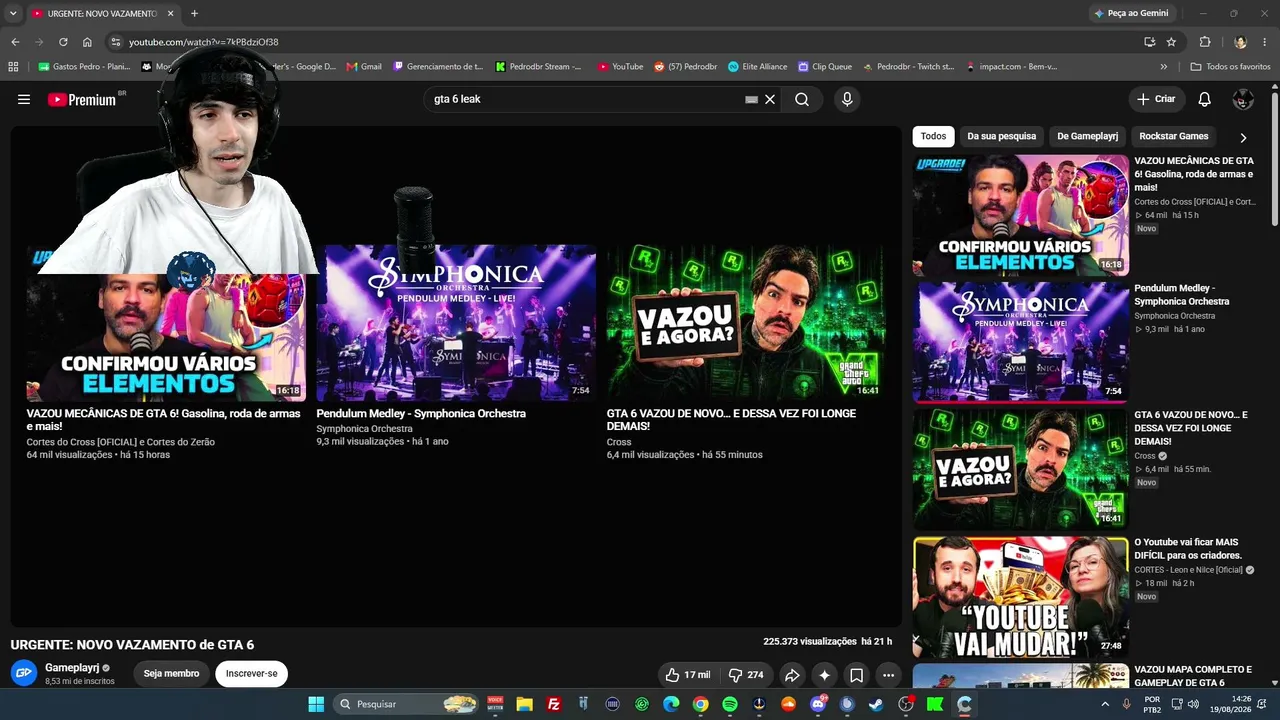Open sidebar thumbnail CONFIRMOU VÁRIOS ELEMENTOS
Viewport: 1280px width, 720px height.
[x=1021, y=215]
